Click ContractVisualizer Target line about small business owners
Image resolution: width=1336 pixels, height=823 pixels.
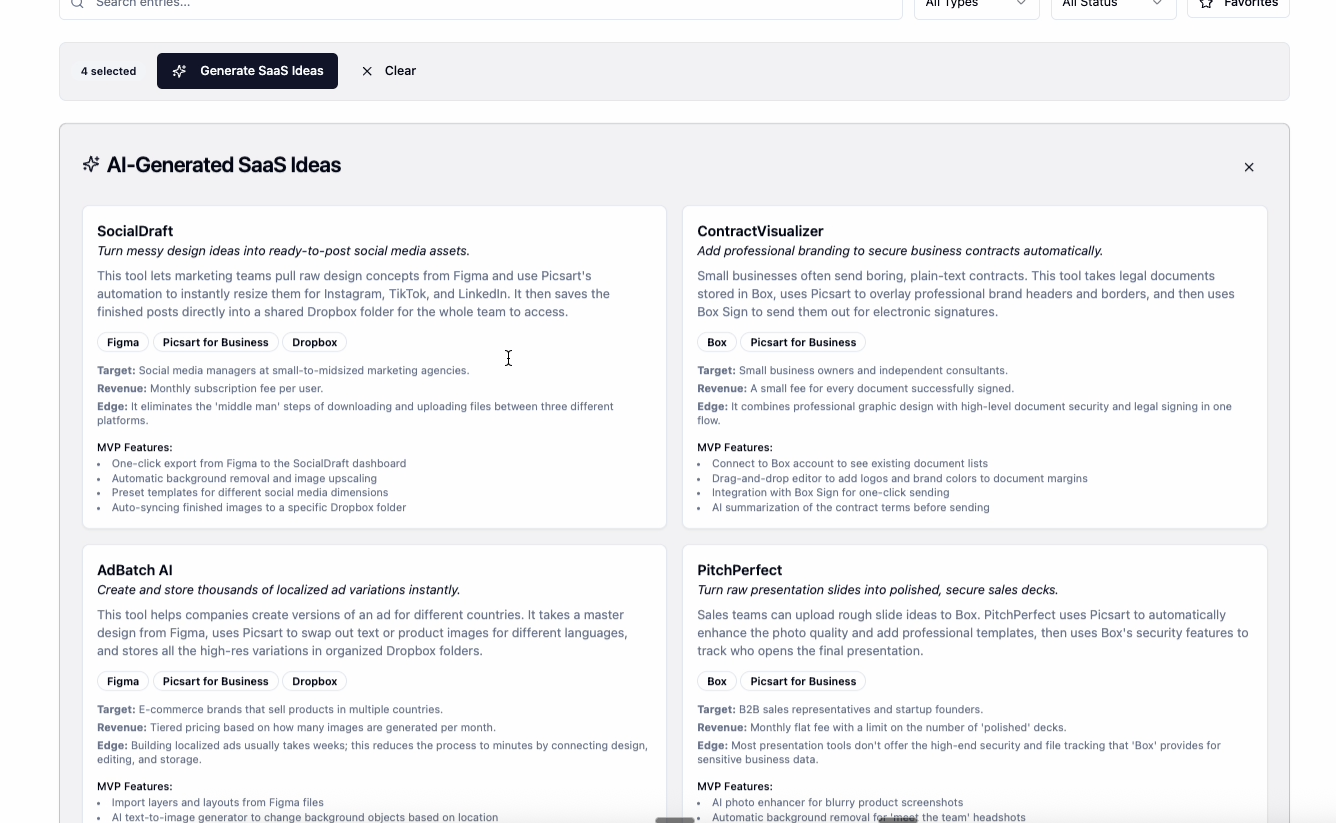pos(852,370)
